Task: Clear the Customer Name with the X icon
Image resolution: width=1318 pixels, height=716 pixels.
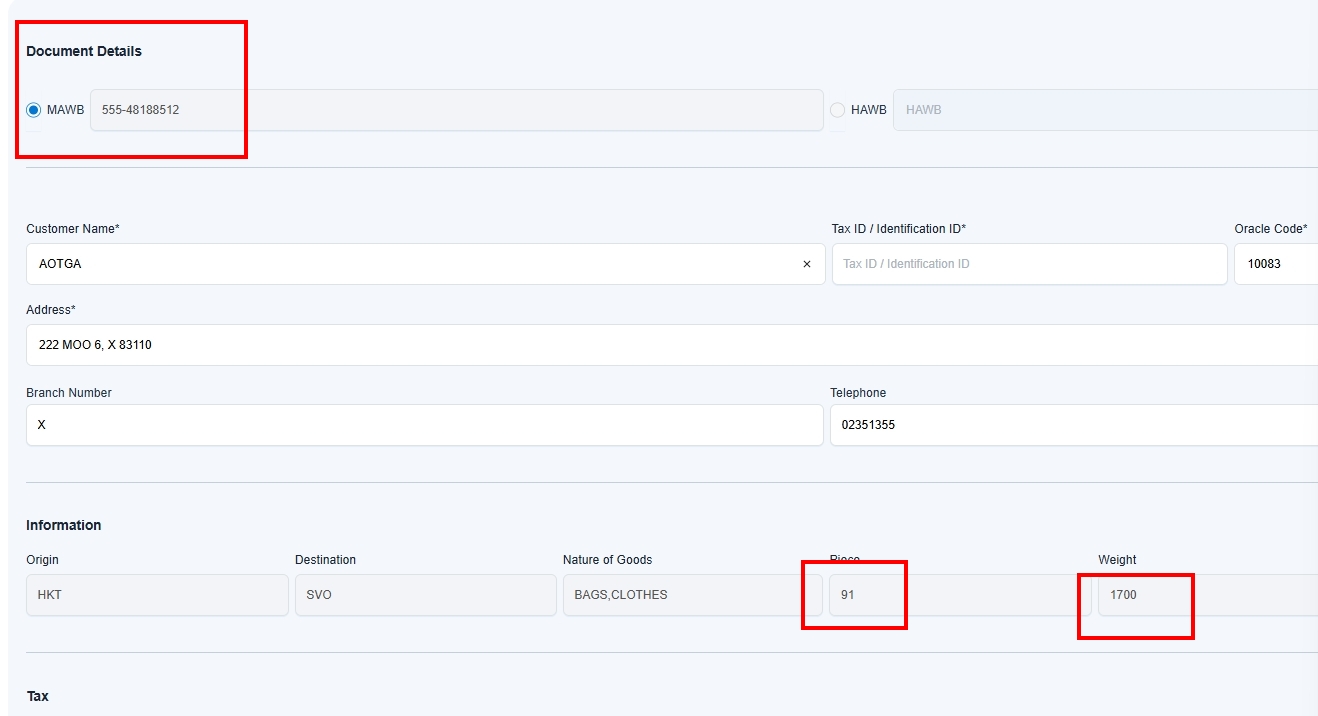Action: (807, 264)
